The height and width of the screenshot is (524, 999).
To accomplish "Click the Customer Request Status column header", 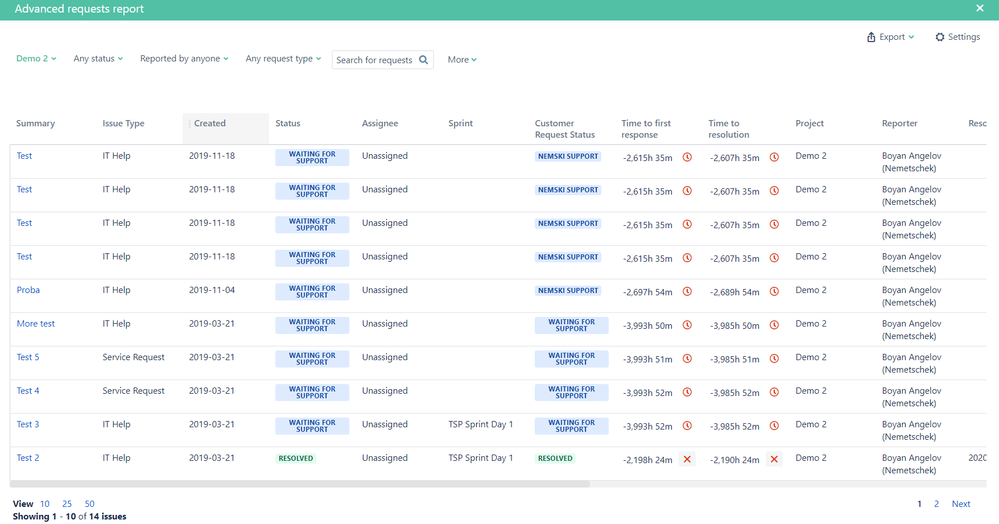I will [564, 129].
